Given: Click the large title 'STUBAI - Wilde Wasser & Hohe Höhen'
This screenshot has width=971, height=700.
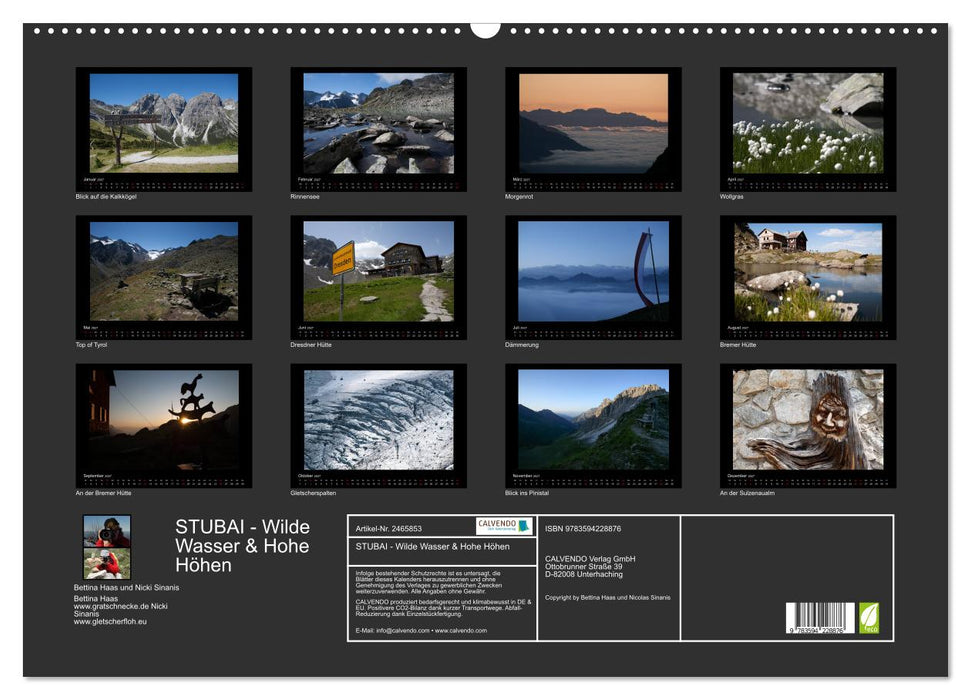Looking at the screenshot, I should coord(242,546).
